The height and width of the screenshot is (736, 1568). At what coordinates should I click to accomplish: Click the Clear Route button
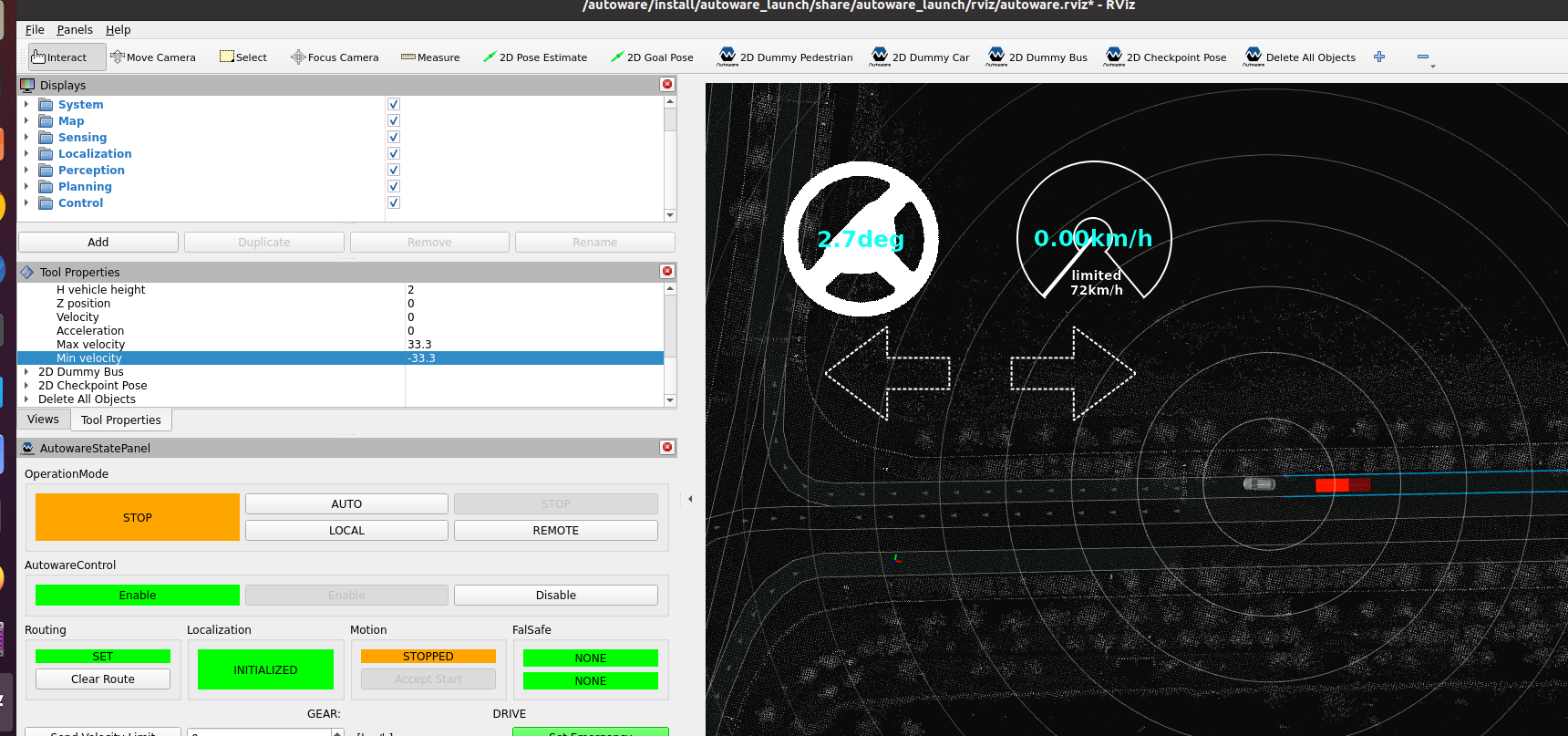click(103, 679)
